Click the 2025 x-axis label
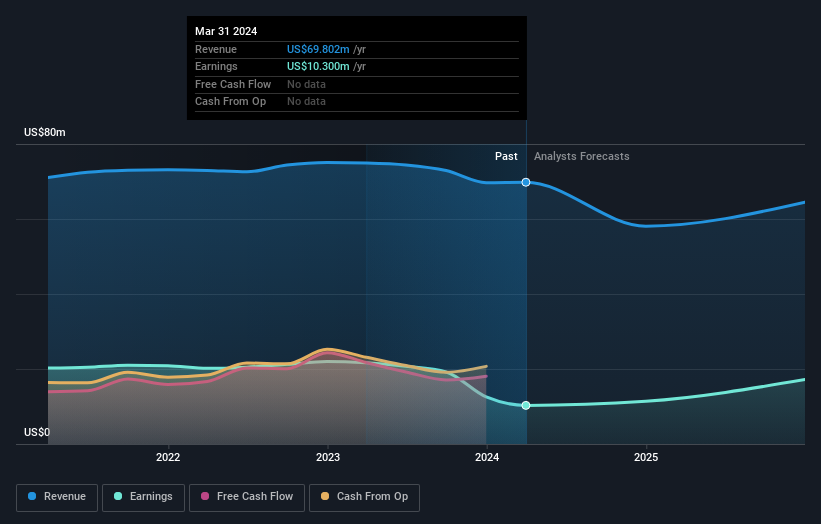 646,457
